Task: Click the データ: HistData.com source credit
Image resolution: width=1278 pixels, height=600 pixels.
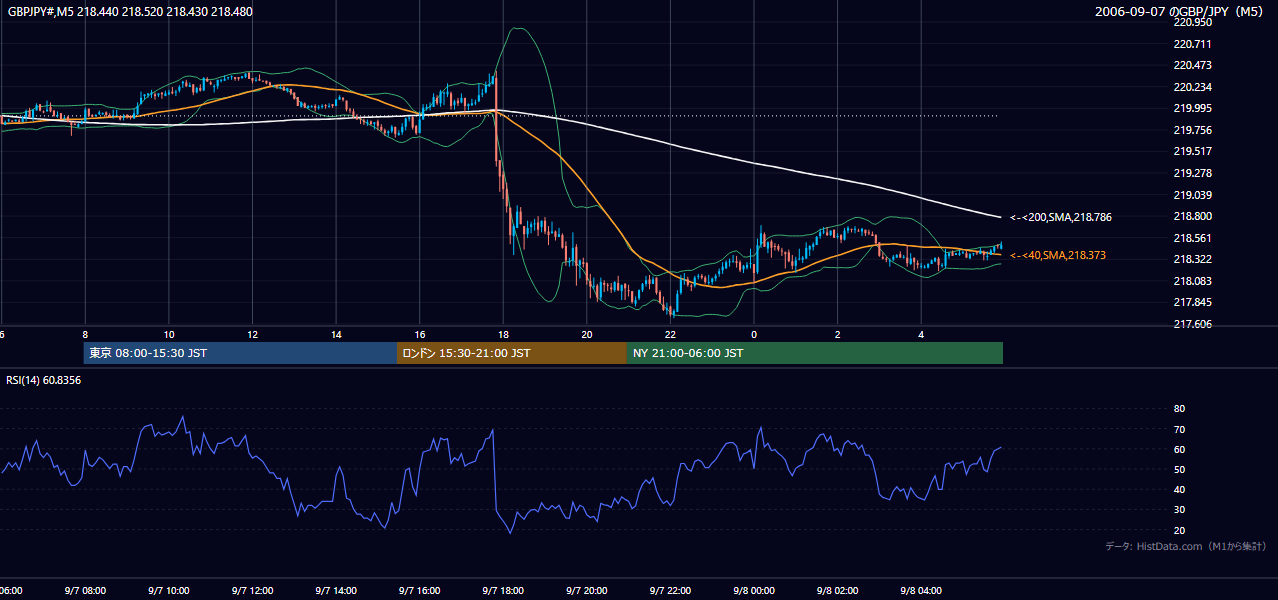Action: pyautogui.click(x=1186, y=547)
